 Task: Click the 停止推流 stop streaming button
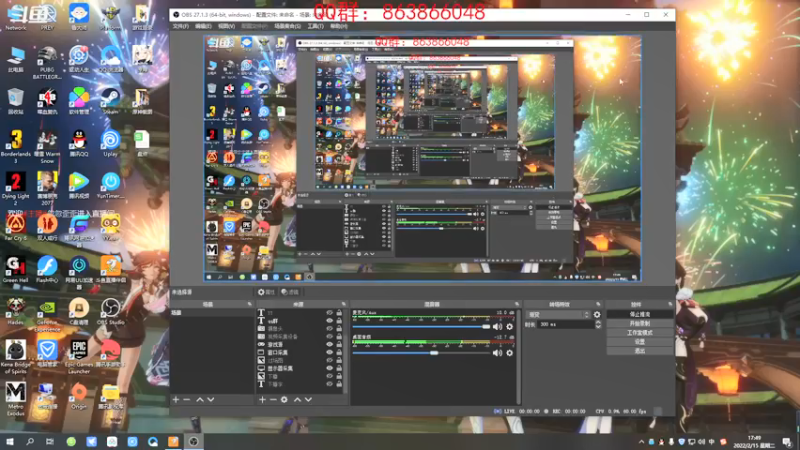[x=640, y=314]
